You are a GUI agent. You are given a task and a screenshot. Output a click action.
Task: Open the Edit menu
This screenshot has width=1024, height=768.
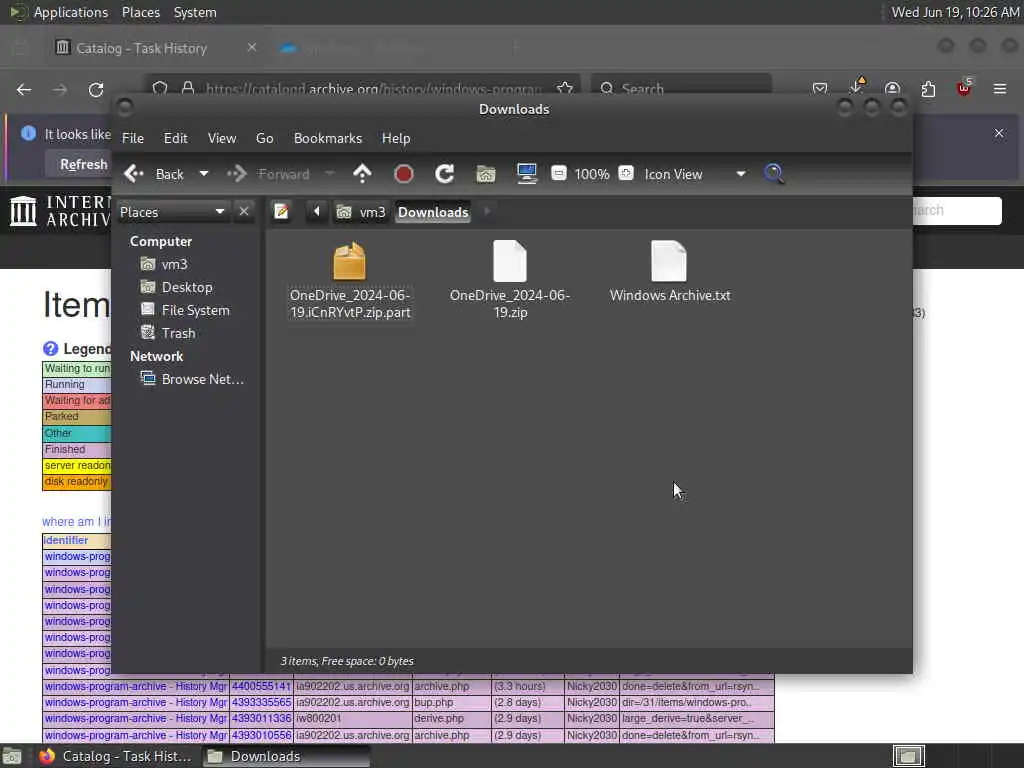click(x=175, y=138)
